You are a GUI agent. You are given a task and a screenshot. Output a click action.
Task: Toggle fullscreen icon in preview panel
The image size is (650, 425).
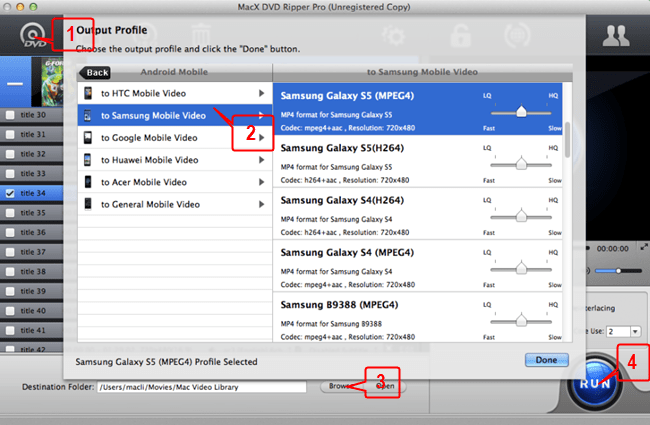644,247
